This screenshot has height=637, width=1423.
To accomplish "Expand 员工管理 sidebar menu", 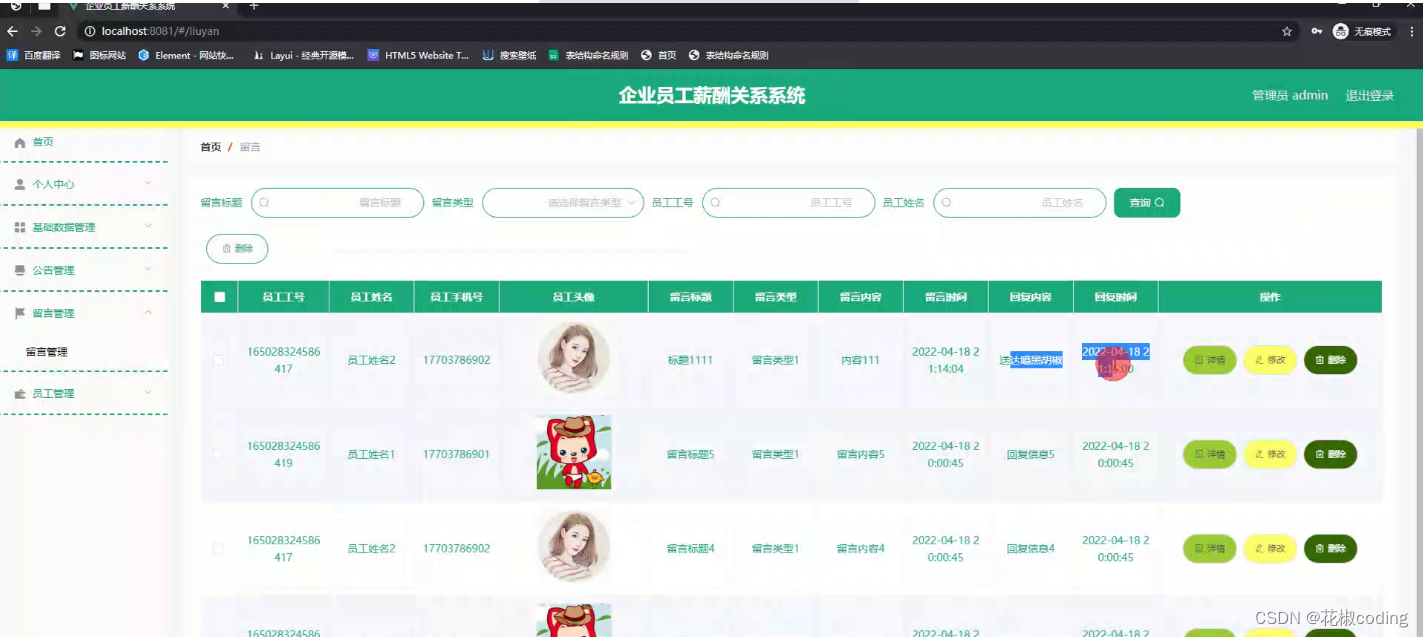I will pyautogui.click(x=84, y=393).
